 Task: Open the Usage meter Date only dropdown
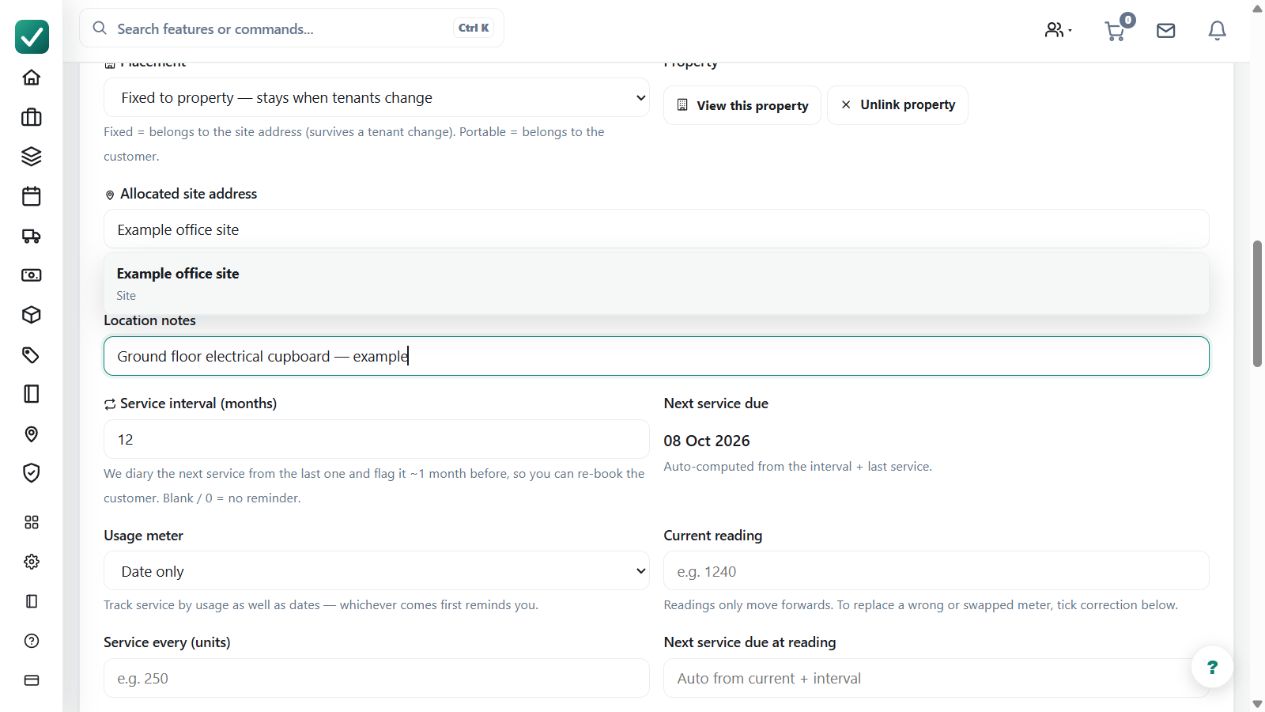[x=377, y=571]
